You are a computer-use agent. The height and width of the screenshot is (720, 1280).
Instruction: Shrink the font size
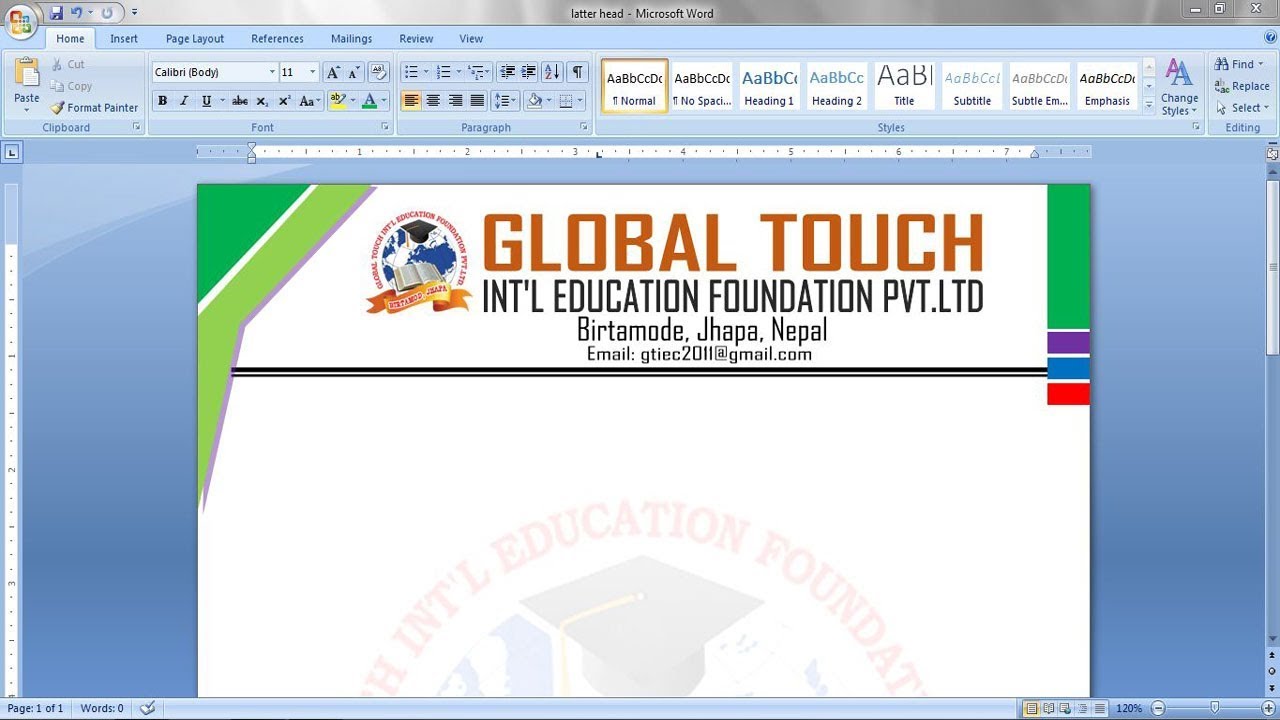click(x=354, y=72)
